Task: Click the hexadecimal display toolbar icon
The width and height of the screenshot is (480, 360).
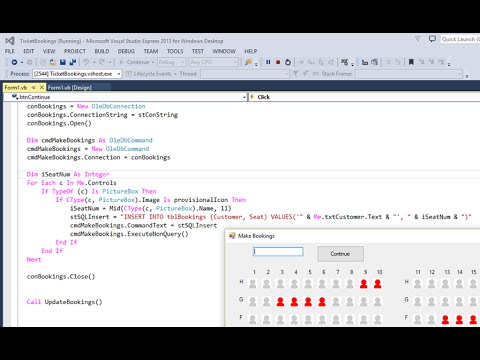Action: (x=345, y=62)
